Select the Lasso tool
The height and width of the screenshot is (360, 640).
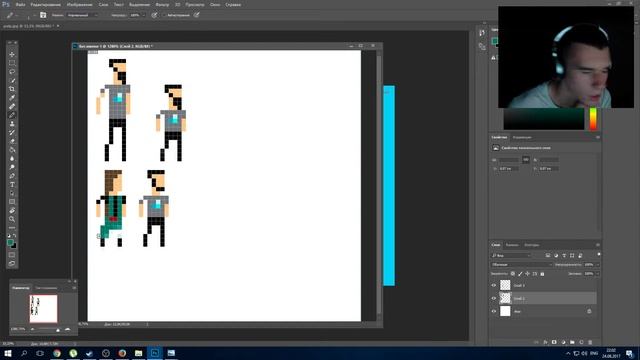click(12, 71)
